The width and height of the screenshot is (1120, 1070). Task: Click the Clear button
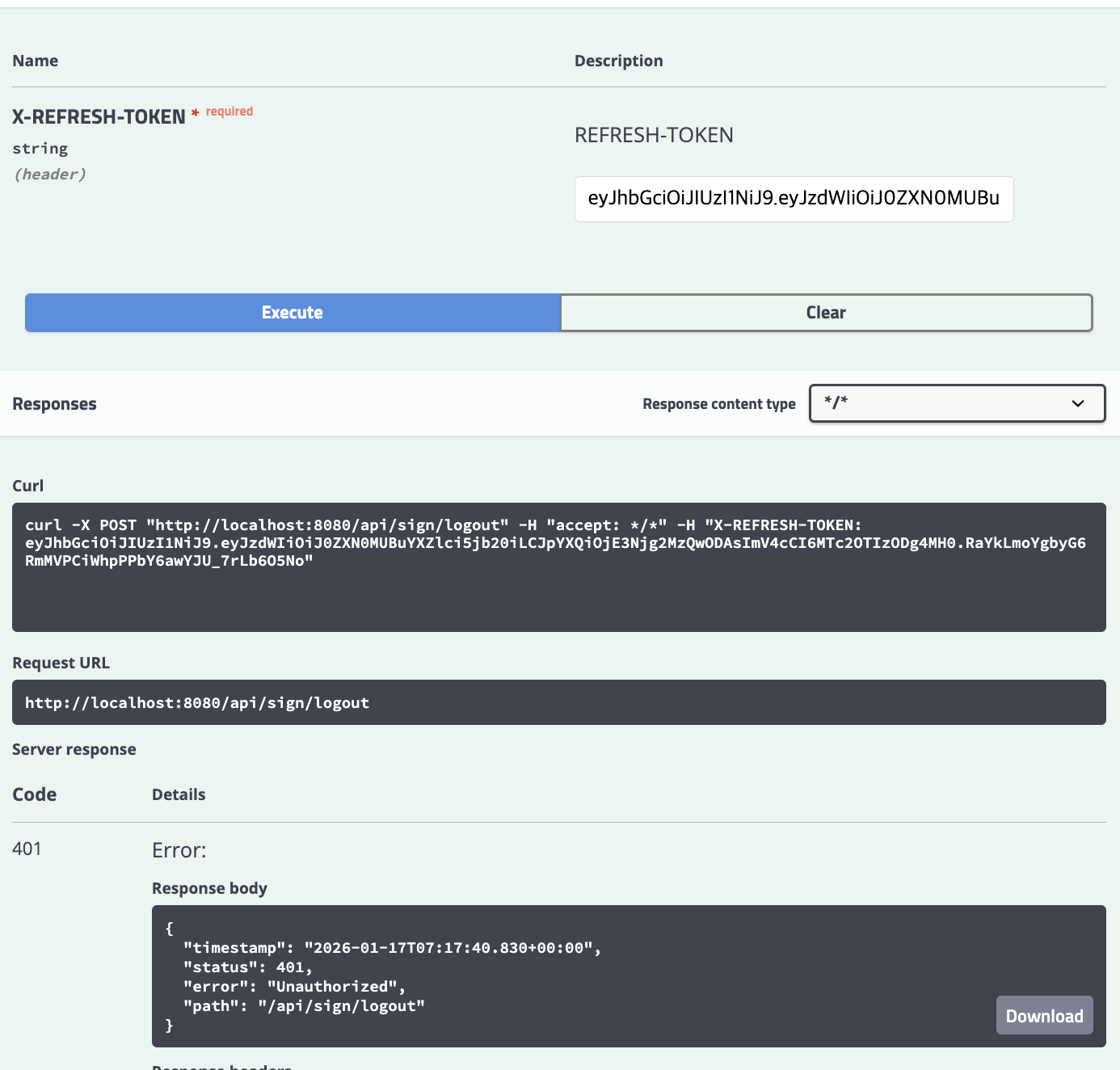coord(826,313)
